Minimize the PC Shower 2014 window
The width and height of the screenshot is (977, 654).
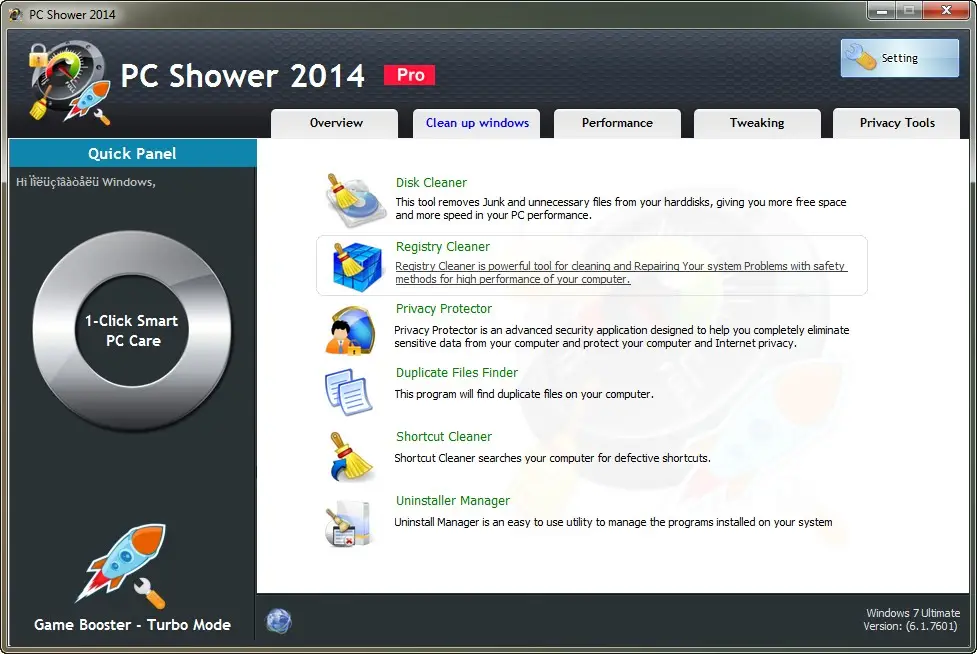coord(882,10)
